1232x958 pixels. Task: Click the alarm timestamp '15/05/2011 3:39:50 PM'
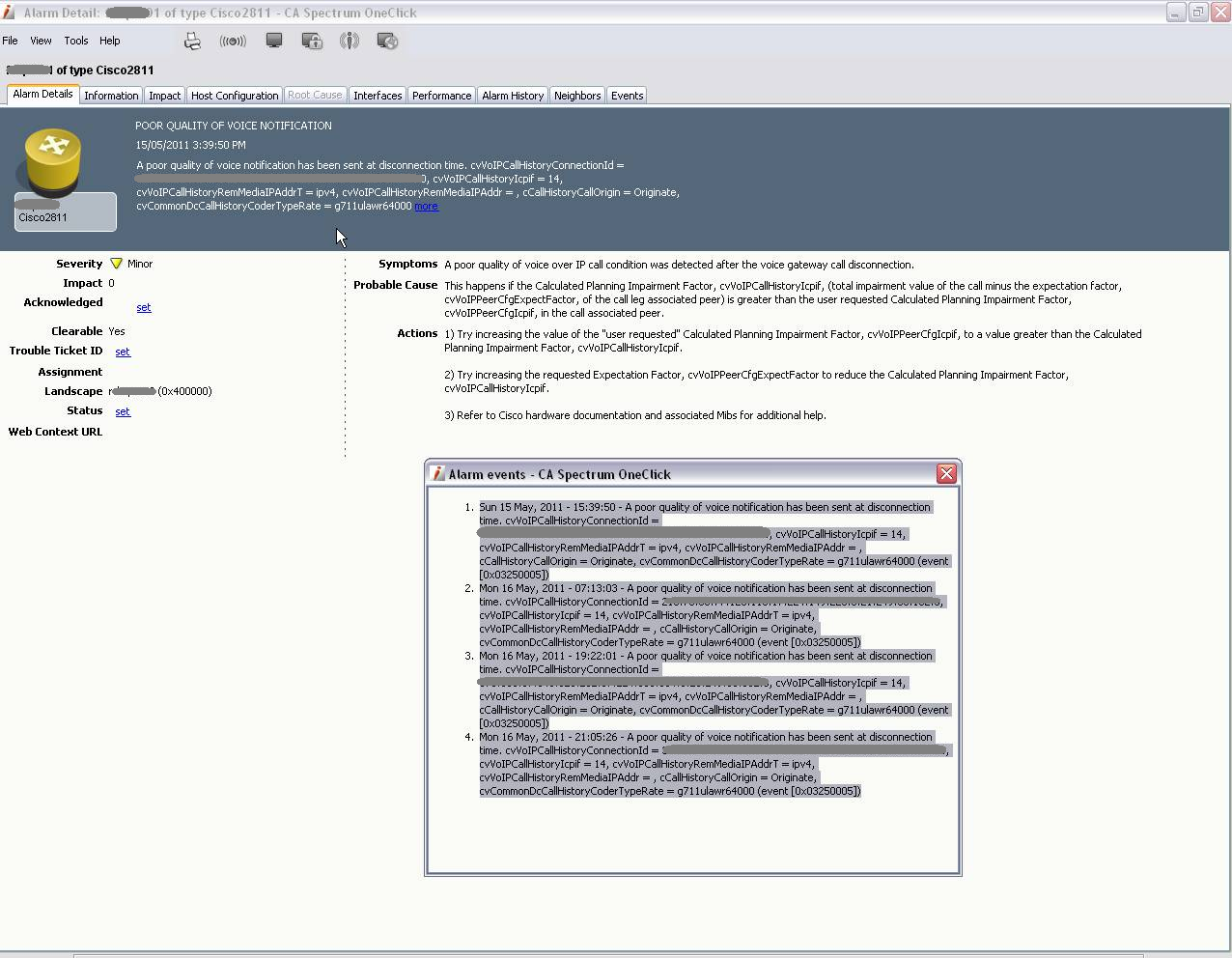(x=190, y=145)
